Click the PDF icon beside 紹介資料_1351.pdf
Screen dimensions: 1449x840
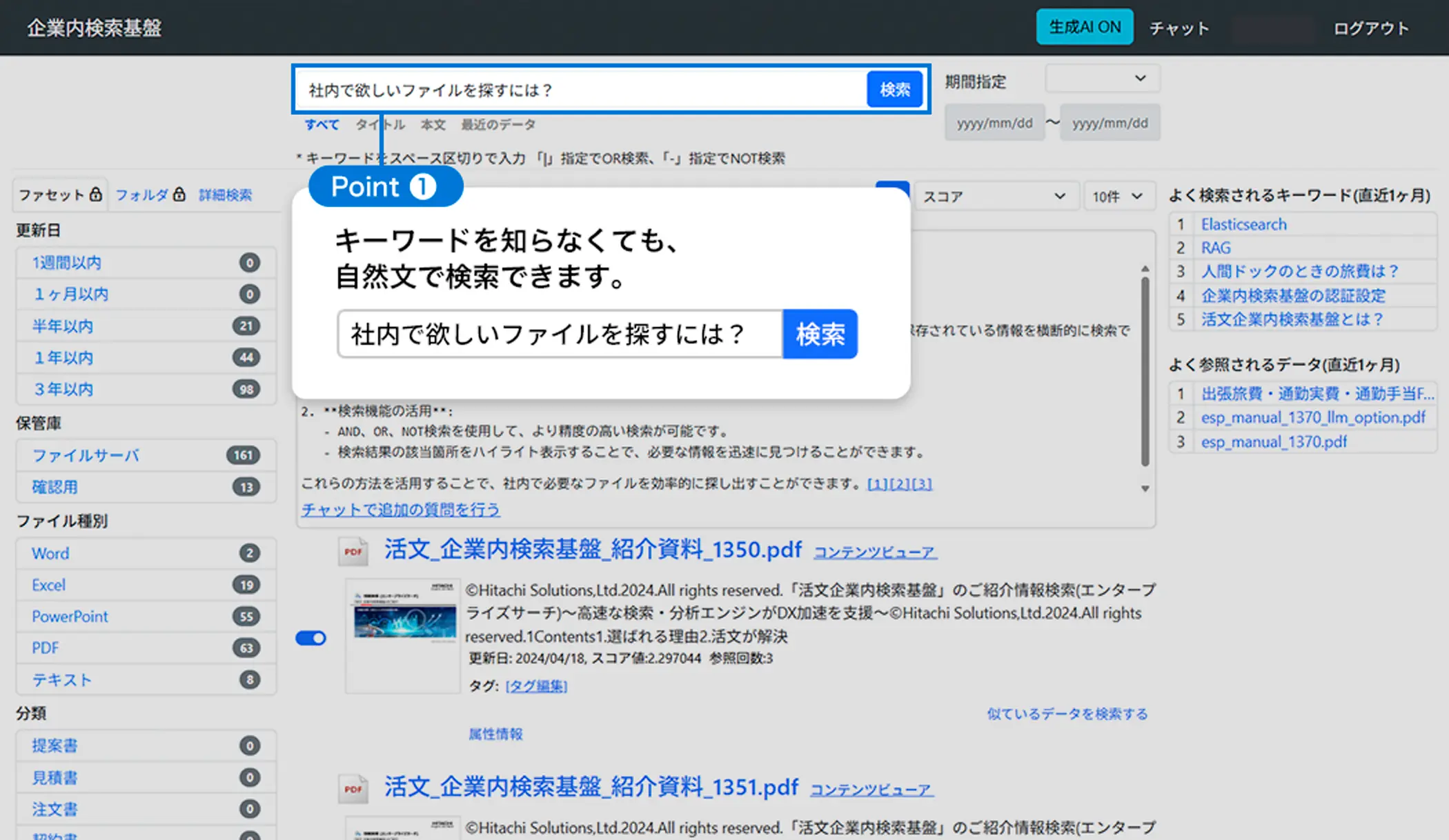coord(353,788)
